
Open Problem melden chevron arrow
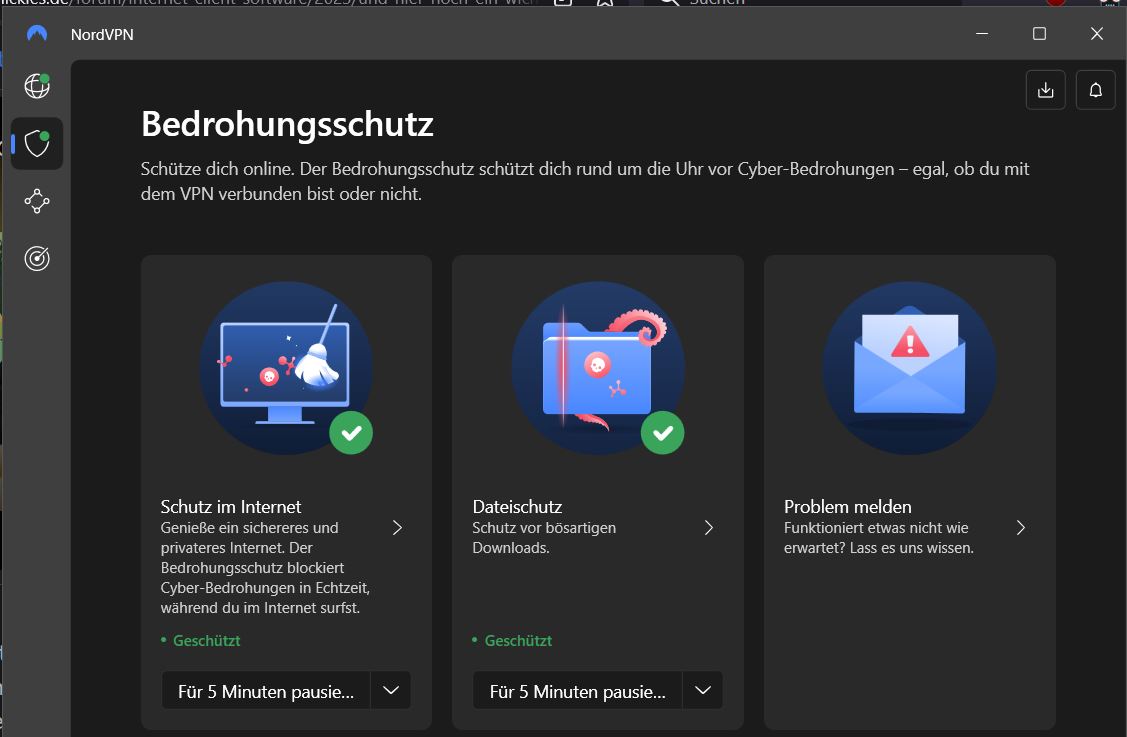1021,528
